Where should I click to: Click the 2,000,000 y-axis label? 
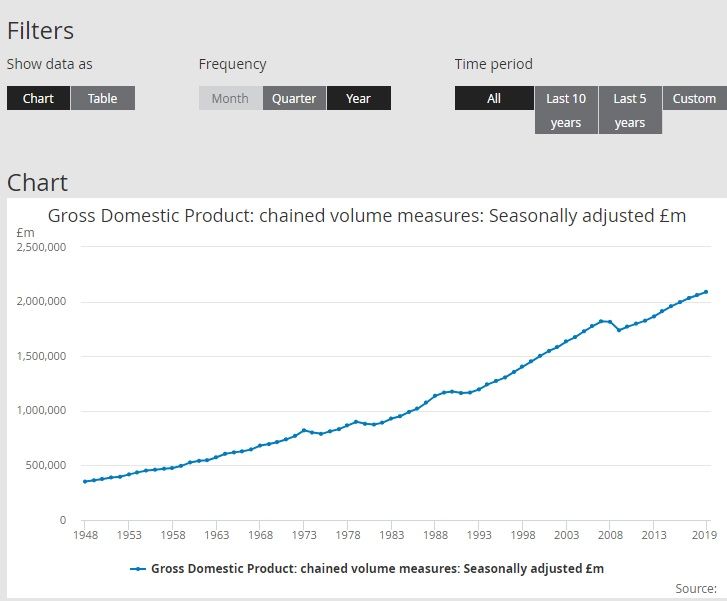pos(41,301)
